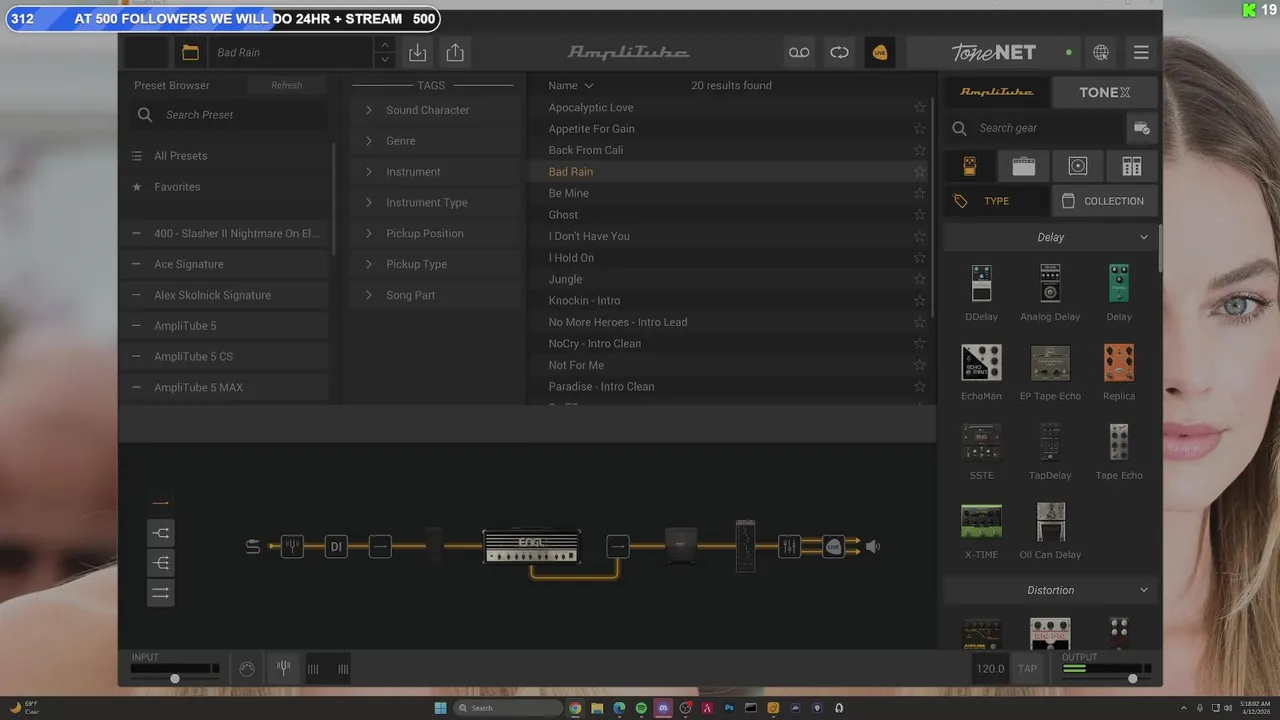Favorite the Not For Me preset star

point(920,365)
